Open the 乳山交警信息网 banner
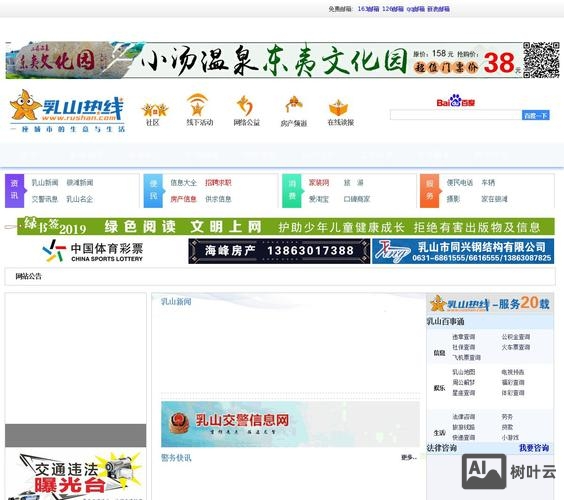Viewport: 564px width, 500px height. 290,424
